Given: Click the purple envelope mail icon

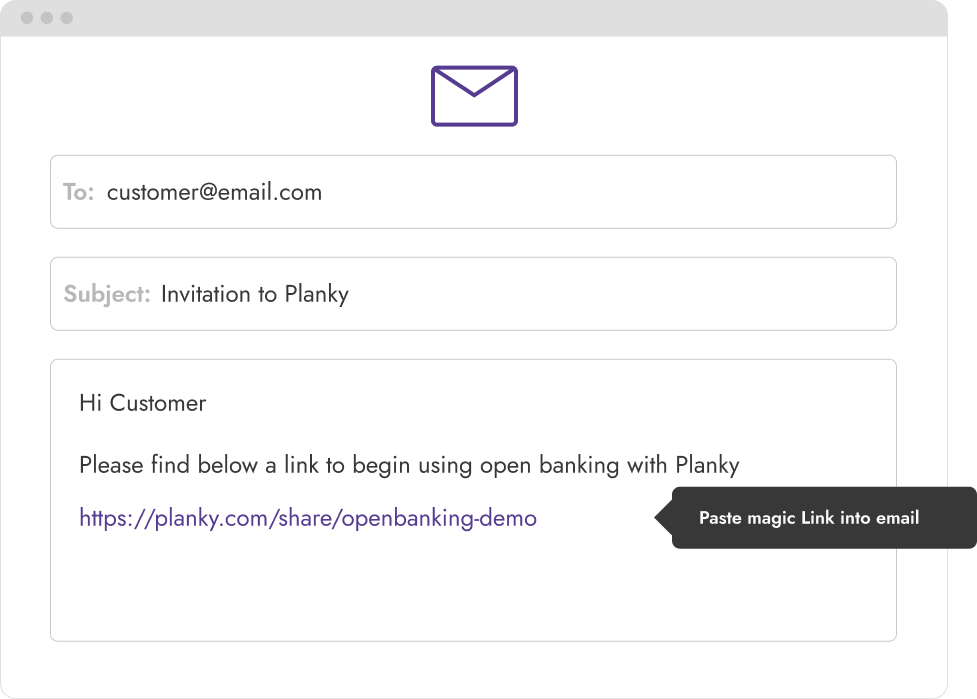Looking at the screenshot, I should [x=474, y=96].
